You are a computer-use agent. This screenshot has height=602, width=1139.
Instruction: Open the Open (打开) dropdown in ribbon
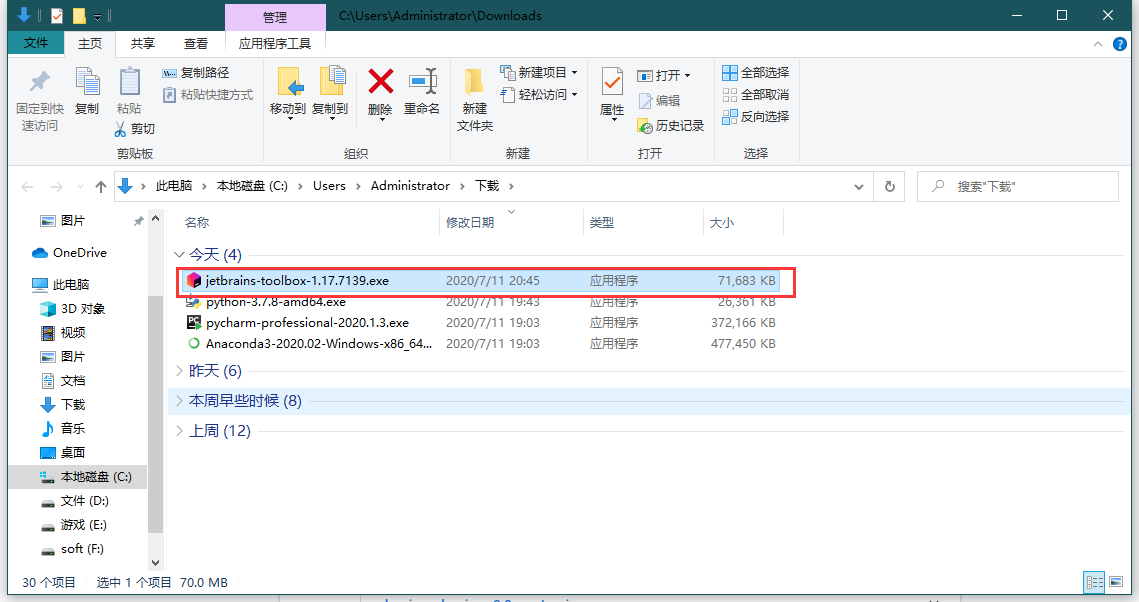pyautogui.click(x=664, y=76)
